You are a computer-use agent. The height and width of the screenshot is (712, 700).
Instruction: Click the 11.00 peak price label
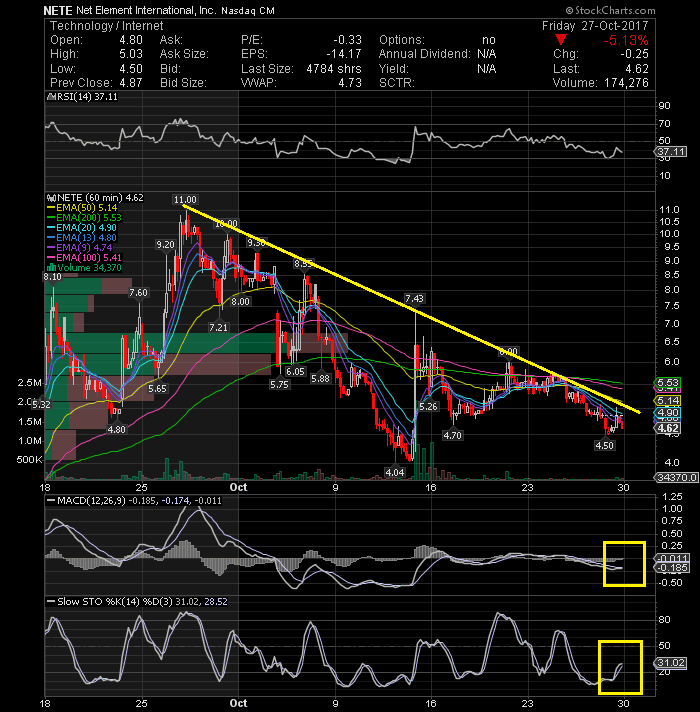pyautogui.click(x=185, y=200)
